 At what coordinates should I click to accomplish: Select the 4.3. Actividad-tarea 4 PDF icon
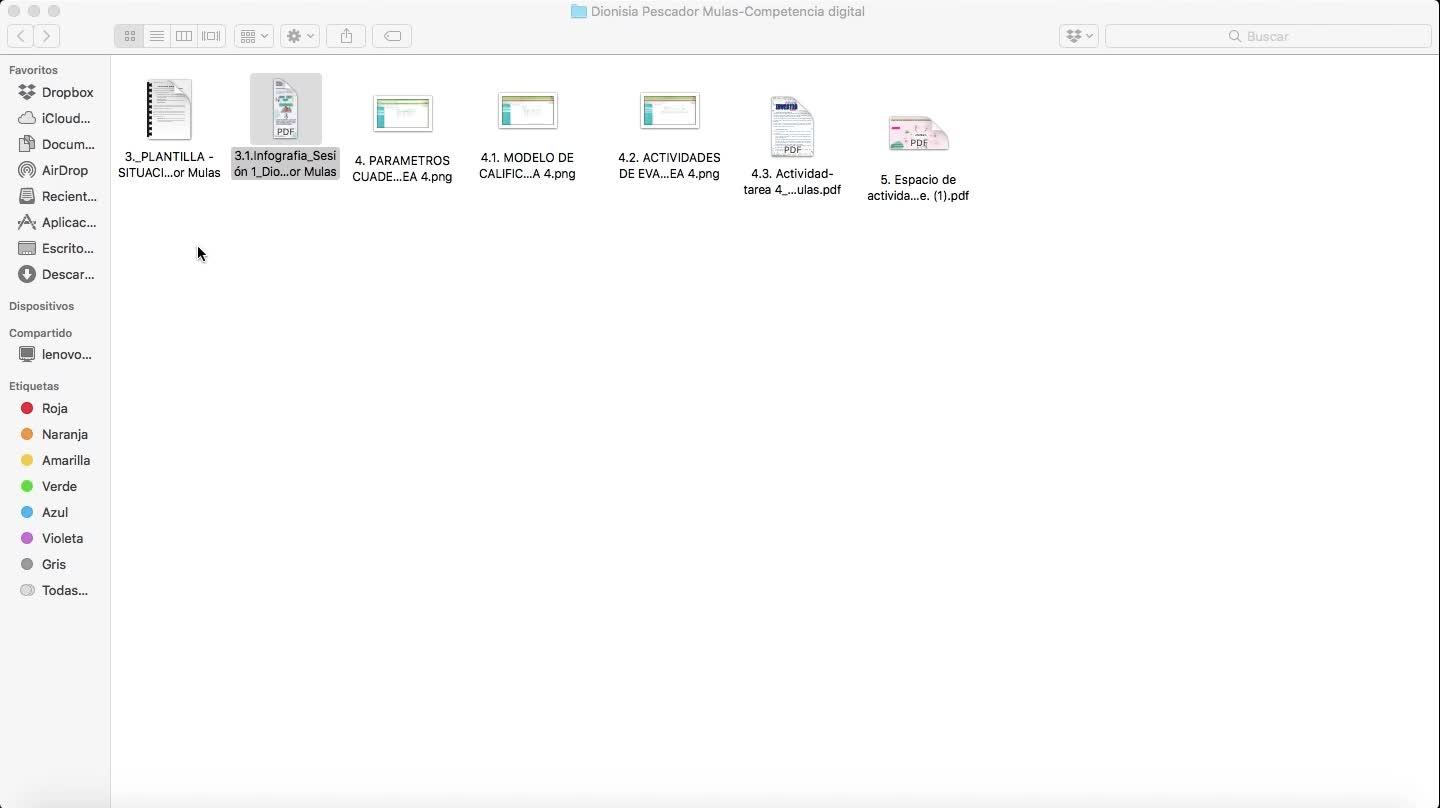792,127
